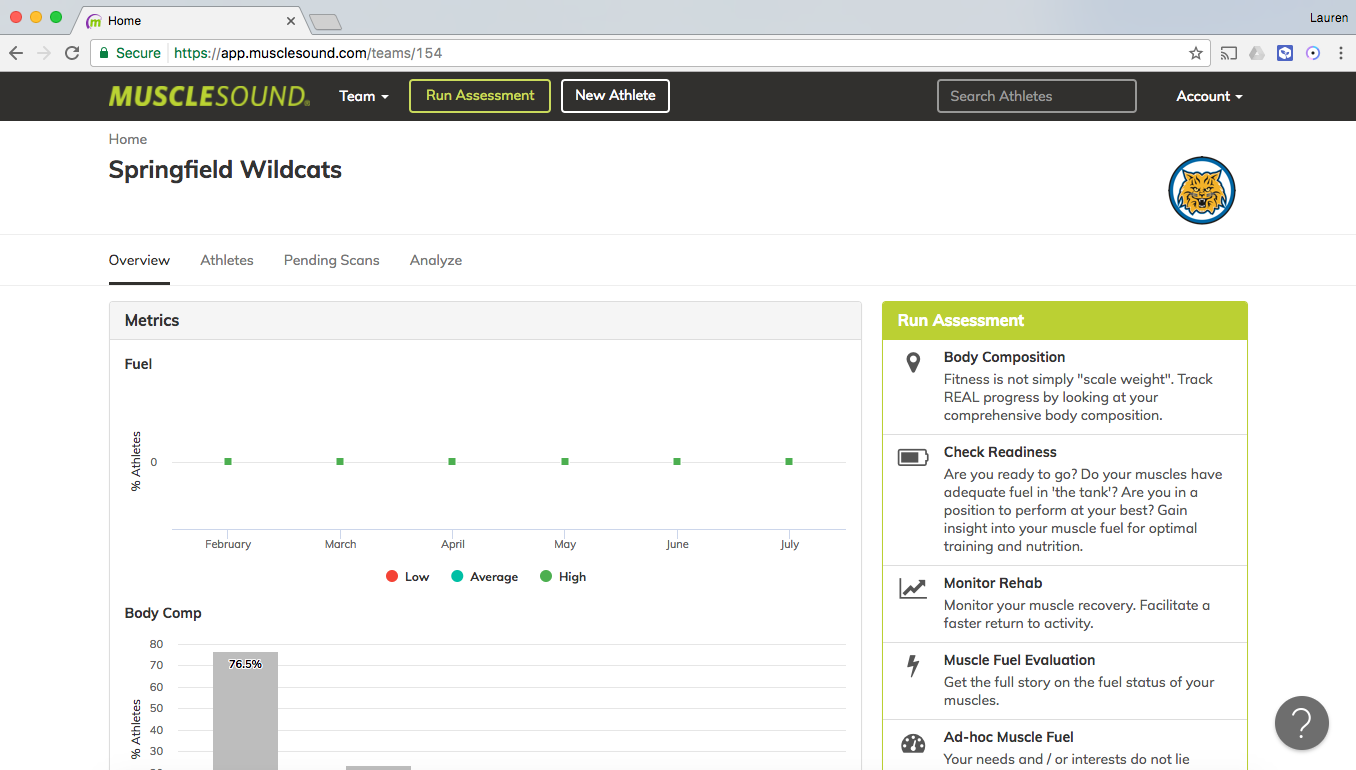Click the July data point on Fuel chart

click(x=789, y=461)
